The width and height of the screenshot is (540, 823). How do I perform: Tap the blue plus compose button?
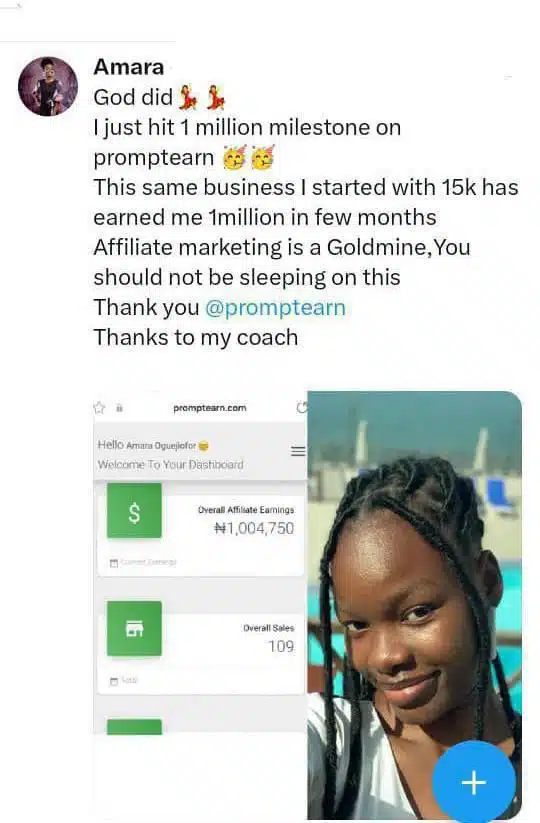[474, 782]
